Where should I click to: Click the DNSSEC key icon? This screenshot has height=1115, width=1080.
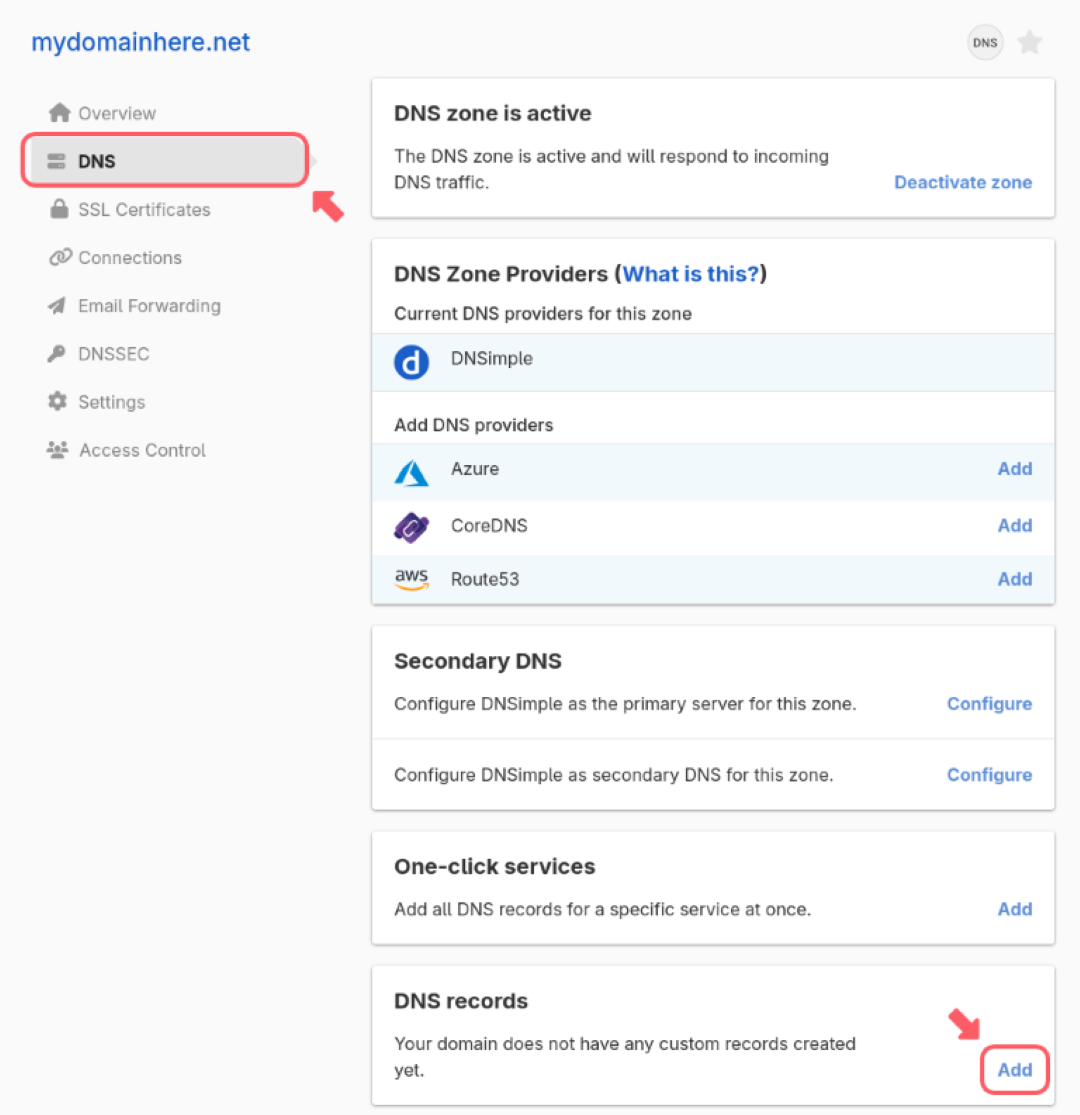[58, 353]
